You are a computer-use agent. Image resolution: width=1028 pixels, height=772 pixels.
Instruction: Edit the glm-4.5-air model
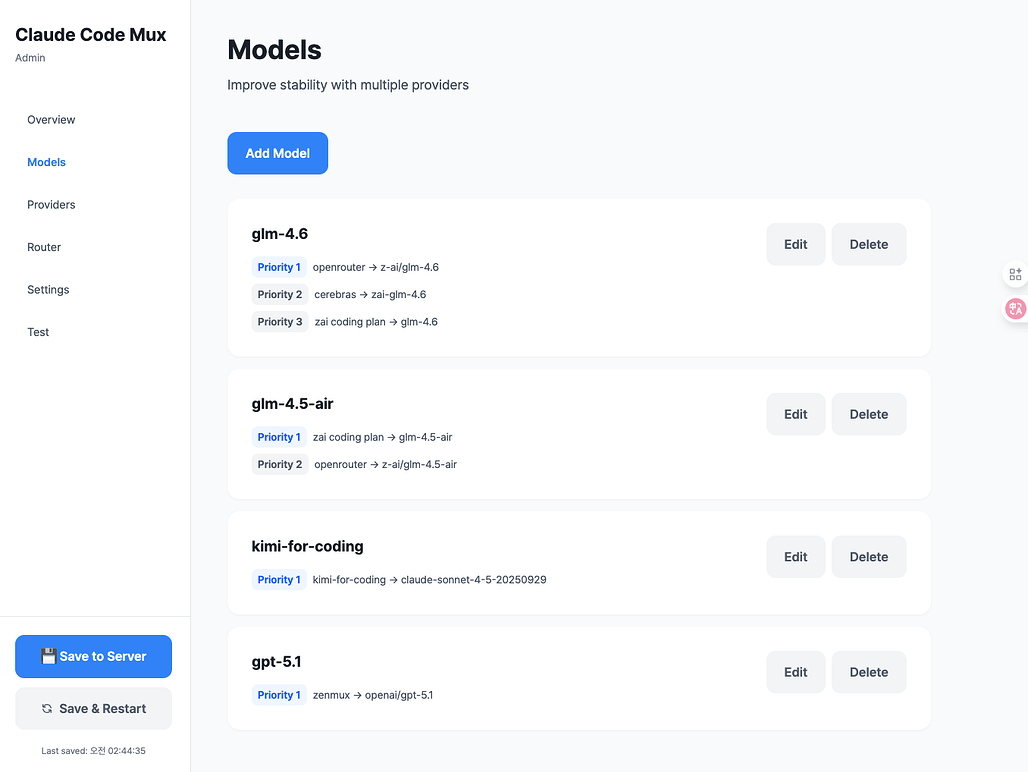tap(795, 414)
